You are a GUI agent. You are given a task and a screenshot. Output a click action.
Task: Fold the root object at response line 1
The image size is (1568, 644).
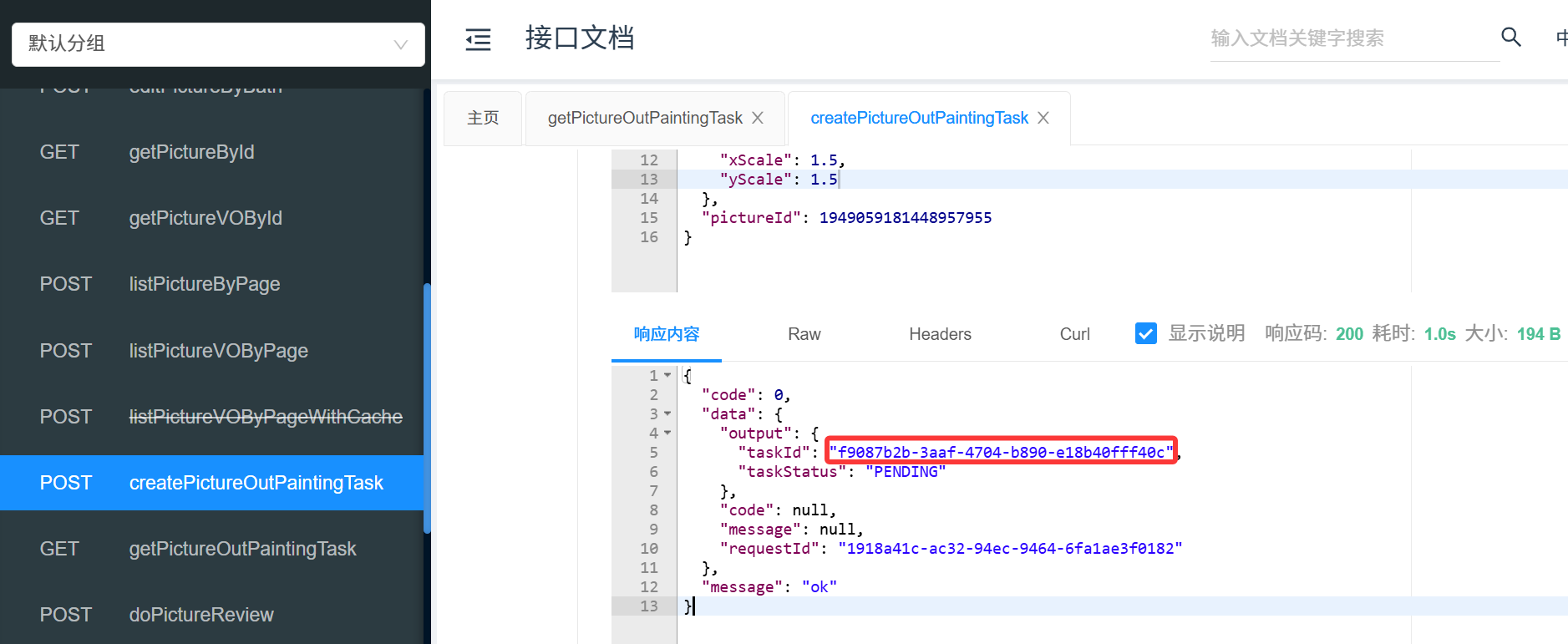[x=667, y=376]
